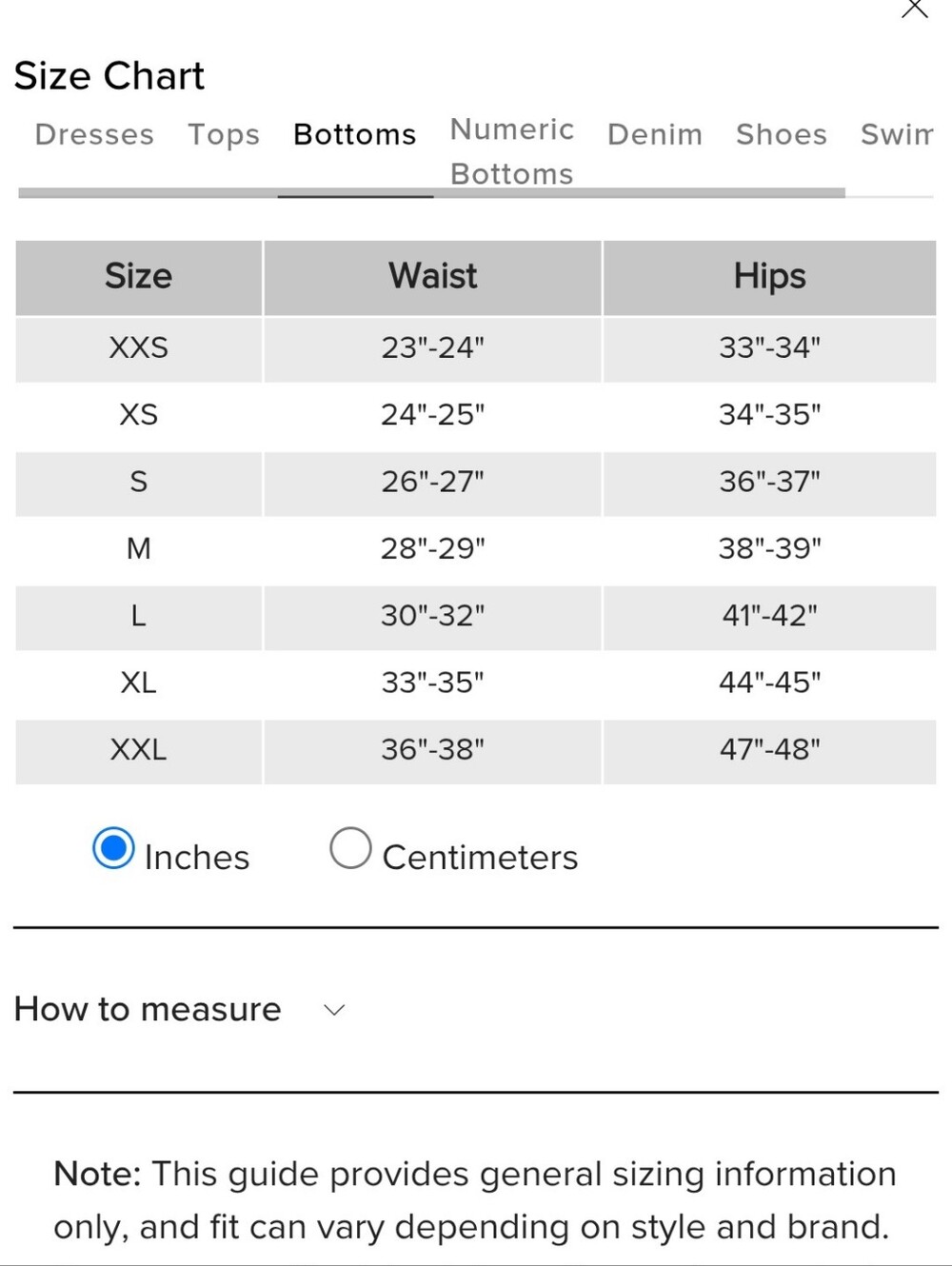Click the XXL waist measurement cell
The height and width of the screenshot is (1266, 952).
[433, 751]
